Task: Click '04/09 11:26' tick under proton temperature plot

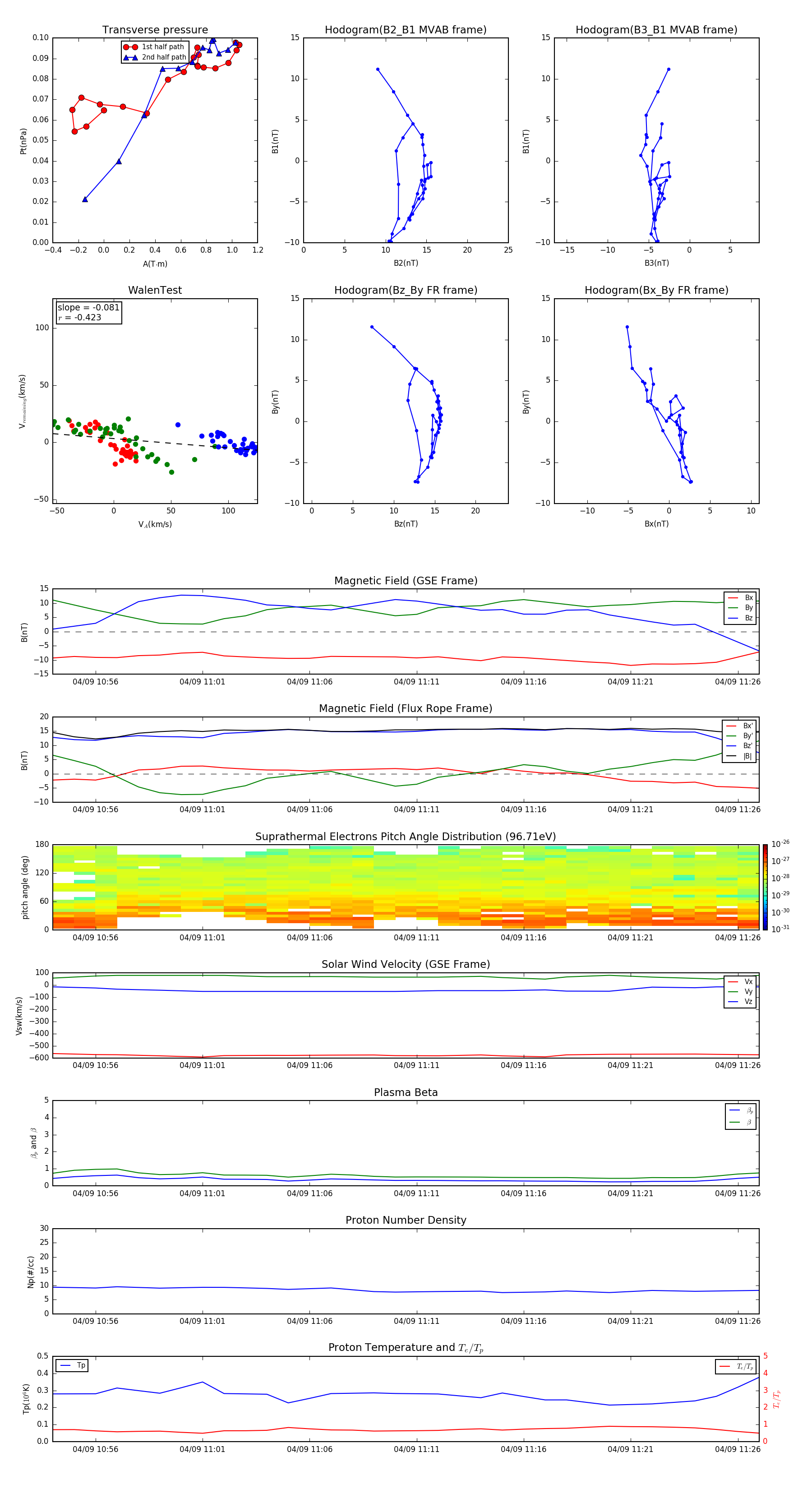Action: [738, 1449]
